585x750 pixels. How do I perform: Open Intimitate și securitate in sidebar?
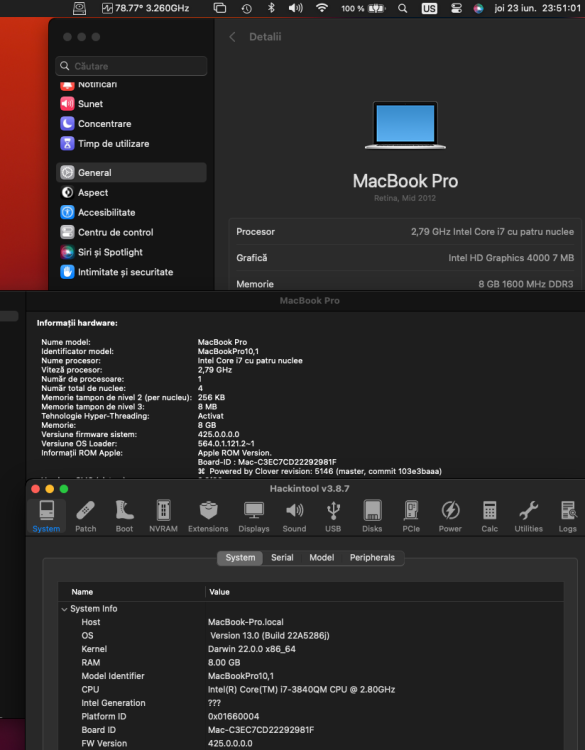131,272
